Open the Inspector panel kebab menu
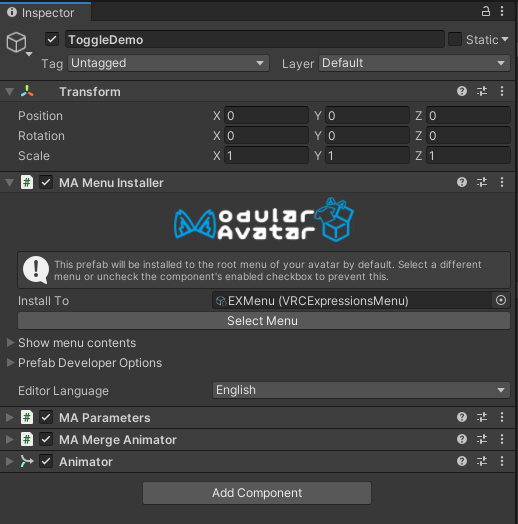The height and width of the screenshot is (524, 518). pos(502,11)
